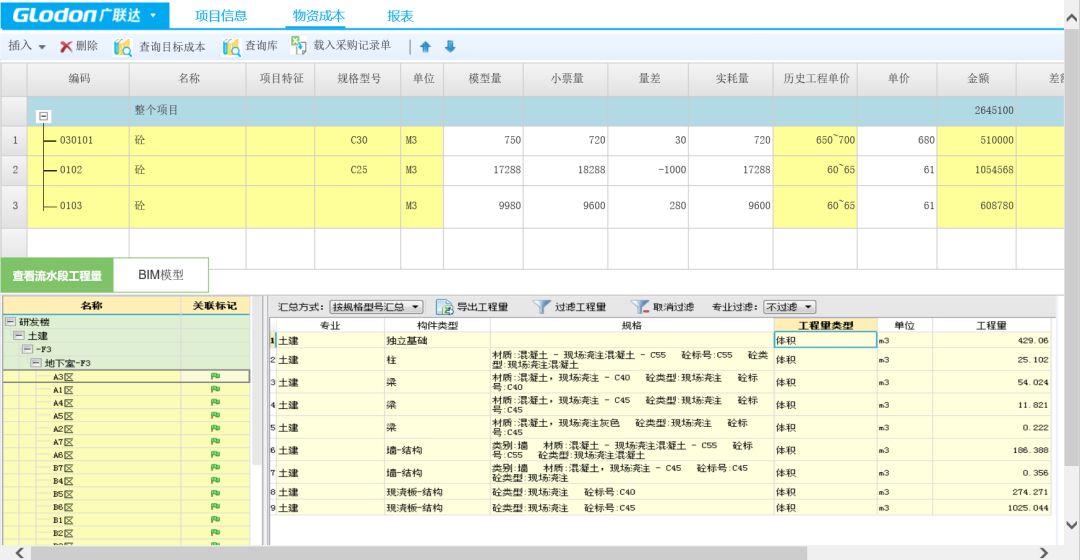Move row down with blue down arrow
Viewport: 1080px width, 560px height.
coord(450,47)
